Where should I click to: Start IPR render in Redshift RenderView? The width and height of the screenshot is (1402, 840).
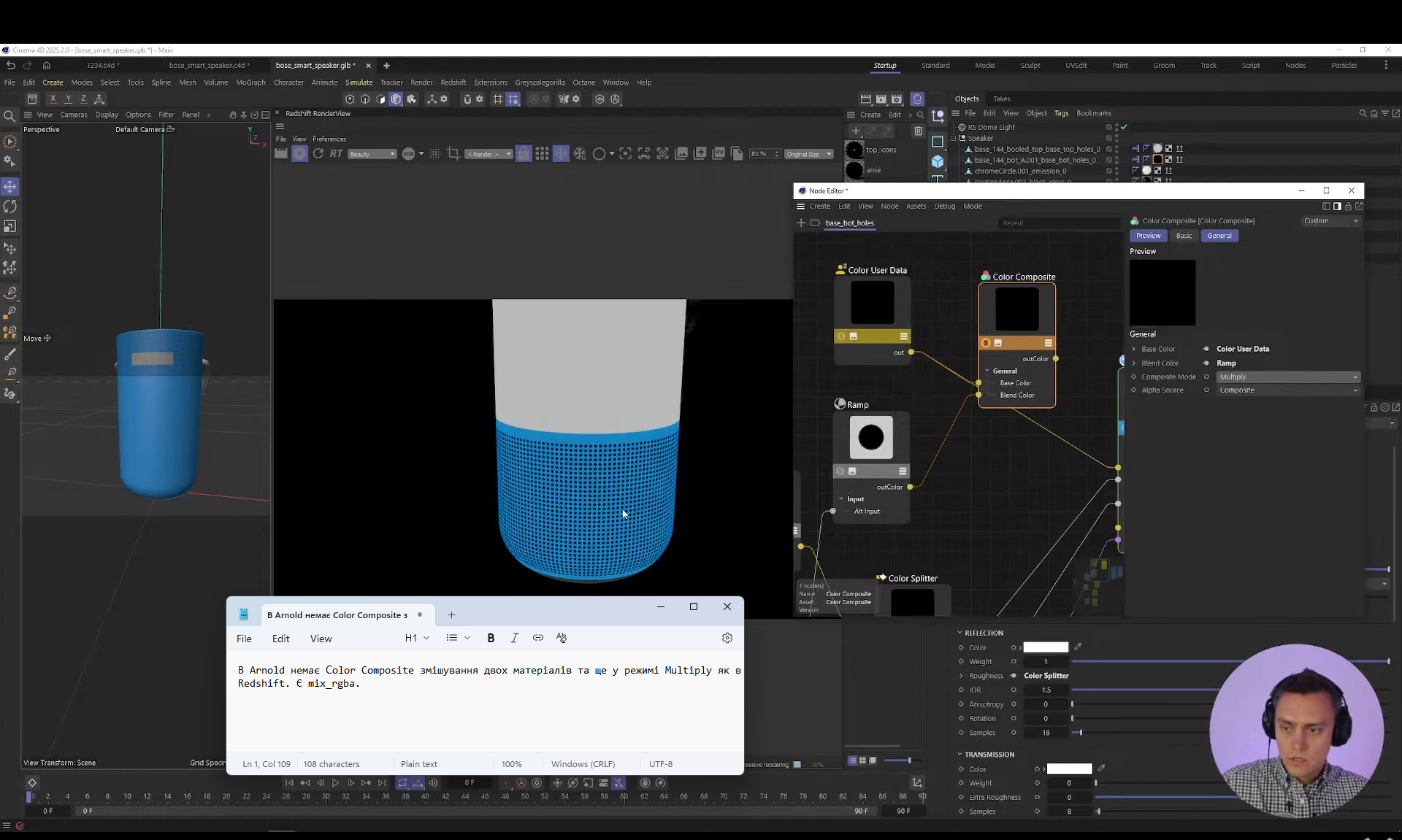tap(299, 154)
